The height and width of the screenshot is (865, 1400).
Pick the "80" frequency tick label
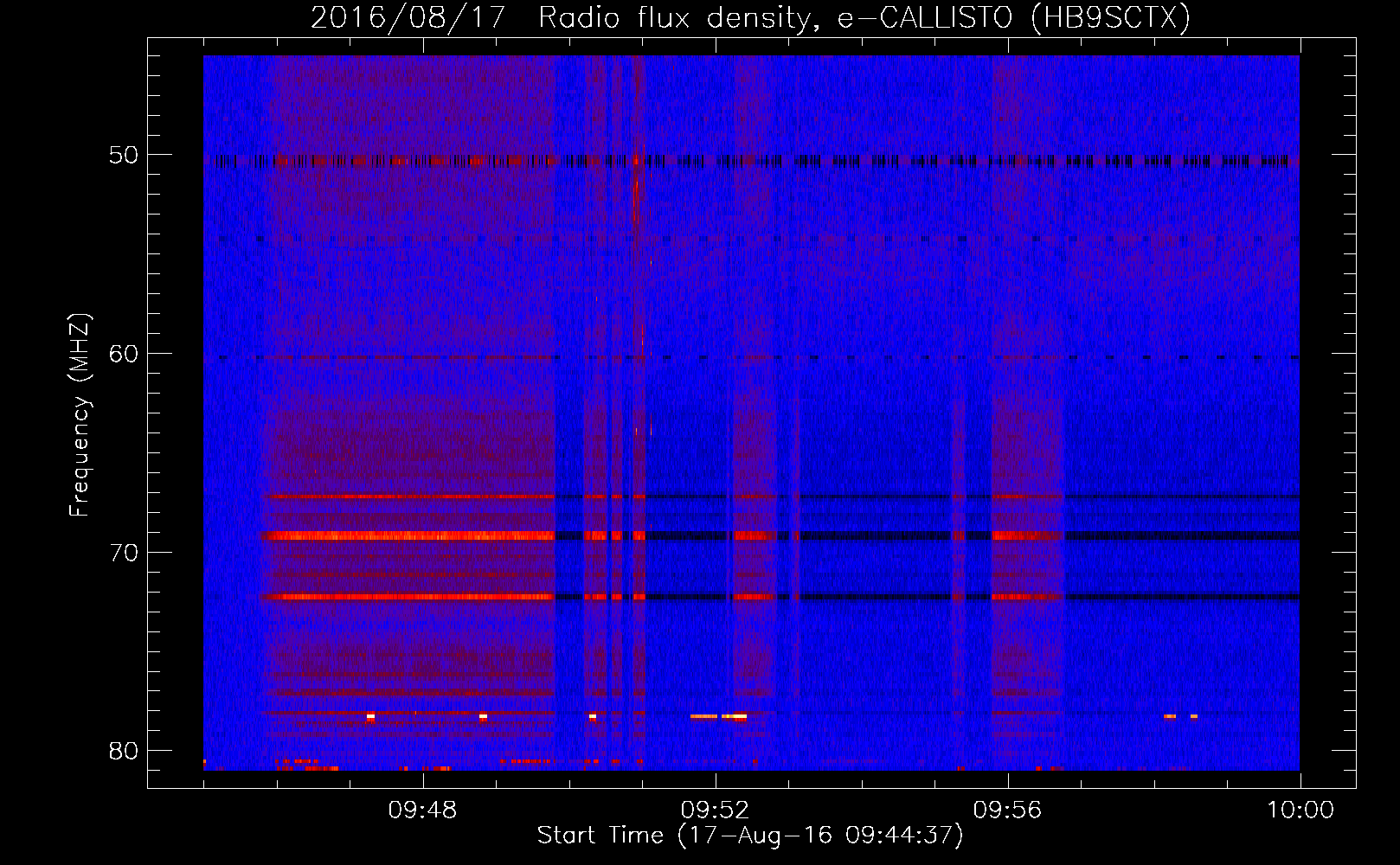tap(124, 751)
